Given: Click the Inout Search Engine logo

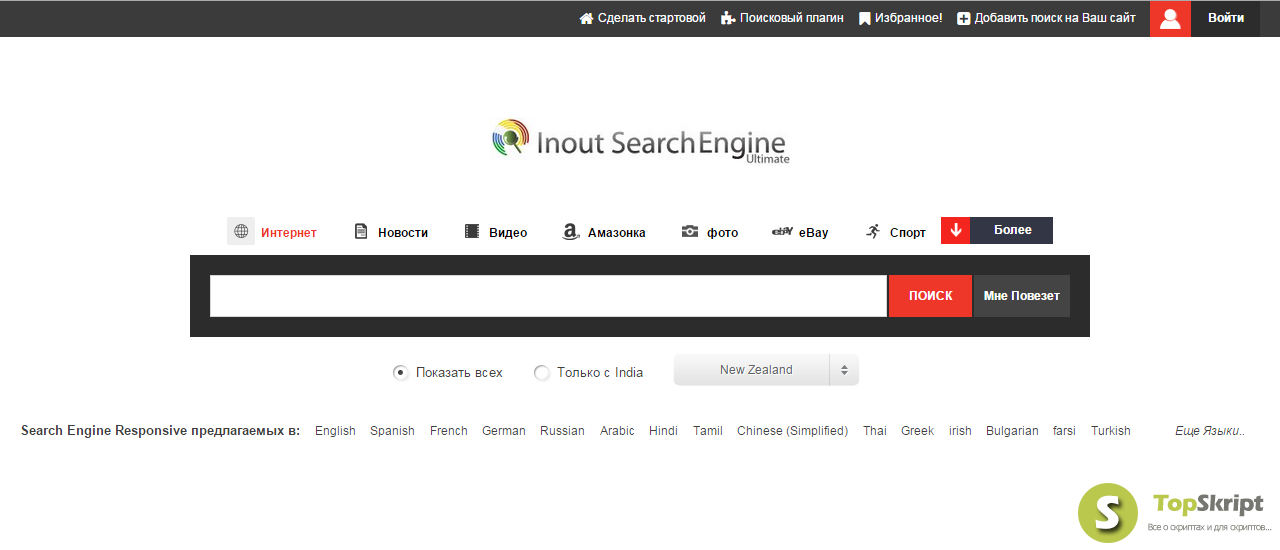Looking at the screenshot, I should tap(641, 141).
